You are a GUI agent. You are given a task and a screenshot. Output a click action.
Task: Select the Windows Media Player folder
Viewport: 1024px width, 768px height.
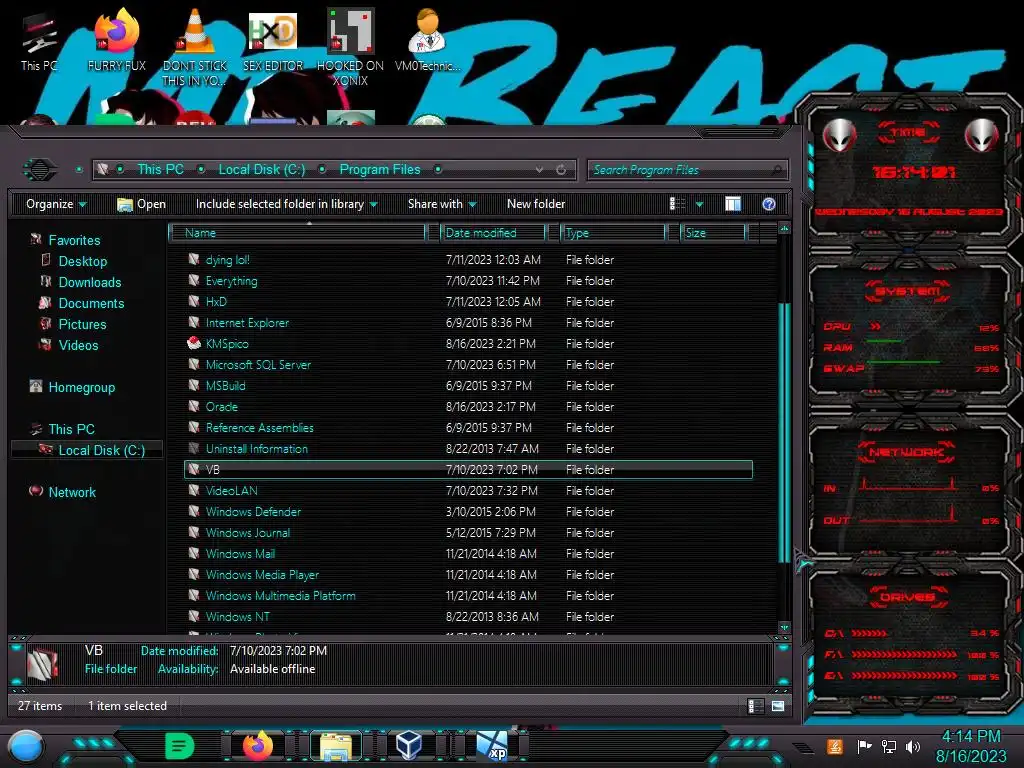(262, 575)
